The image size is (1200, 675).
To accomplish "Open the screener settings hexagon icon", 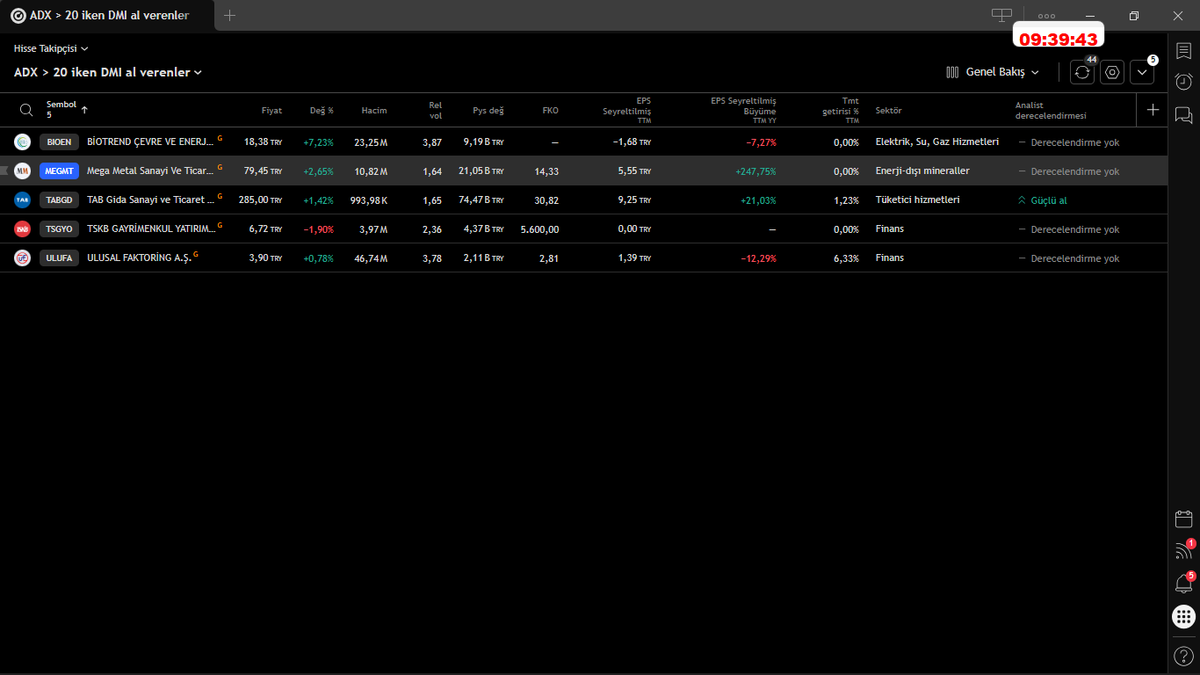I will tap(1112, 72).
